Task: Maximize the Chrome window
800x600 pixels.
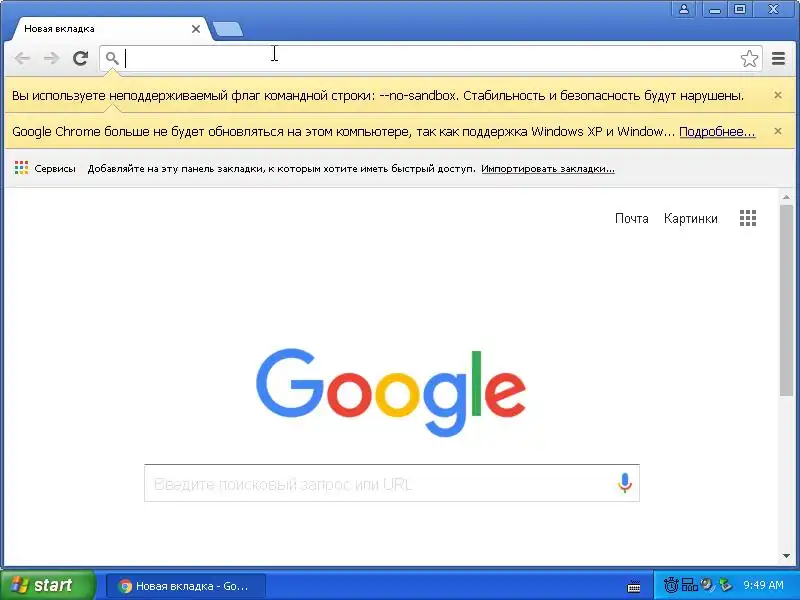Action: pyautogui.click(x=740, y=9)
